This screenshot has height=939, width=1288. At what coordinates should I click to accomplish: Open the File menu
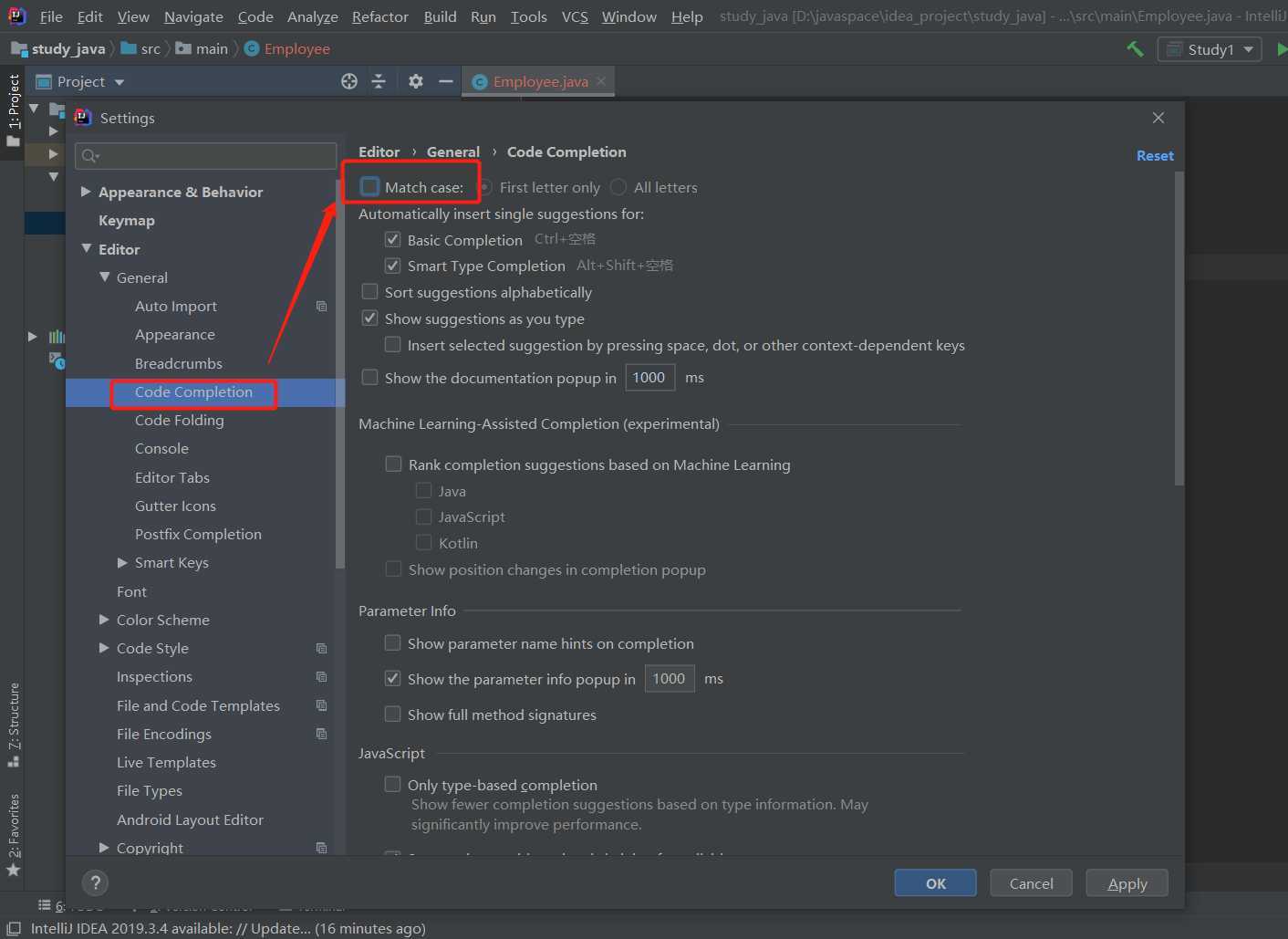[x=51, y=16]
